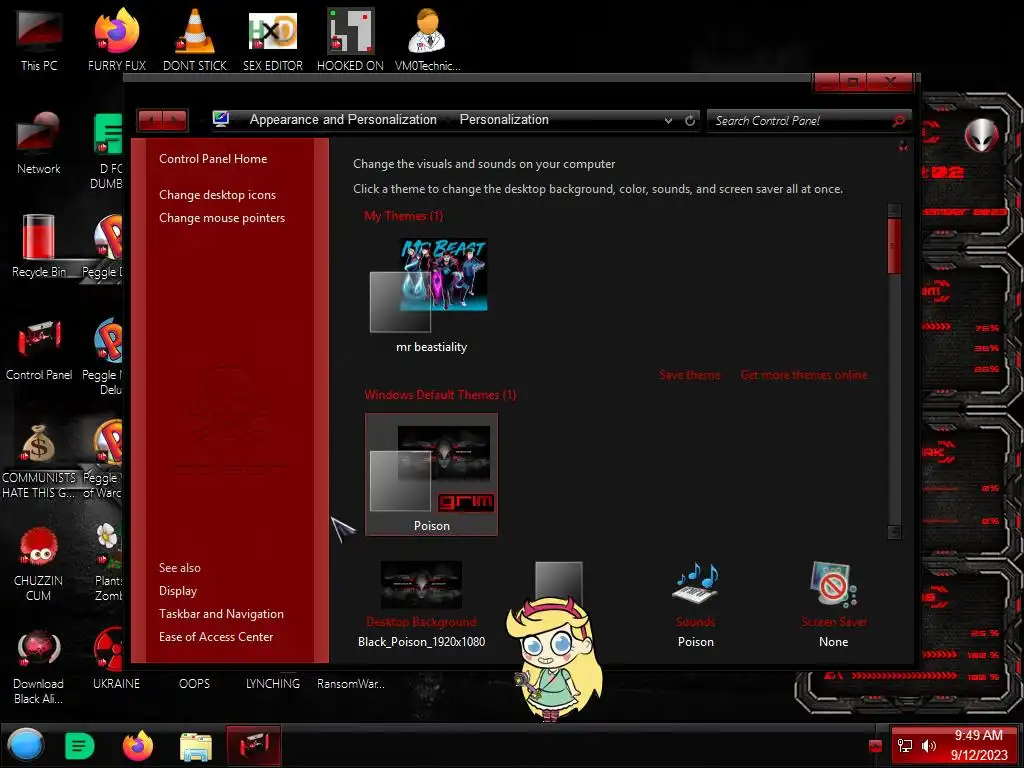Image resolution: width=1024 pixels, height=768 pixels.
Task: Click the Personalization breadcrumb
Action: [504, 120]
